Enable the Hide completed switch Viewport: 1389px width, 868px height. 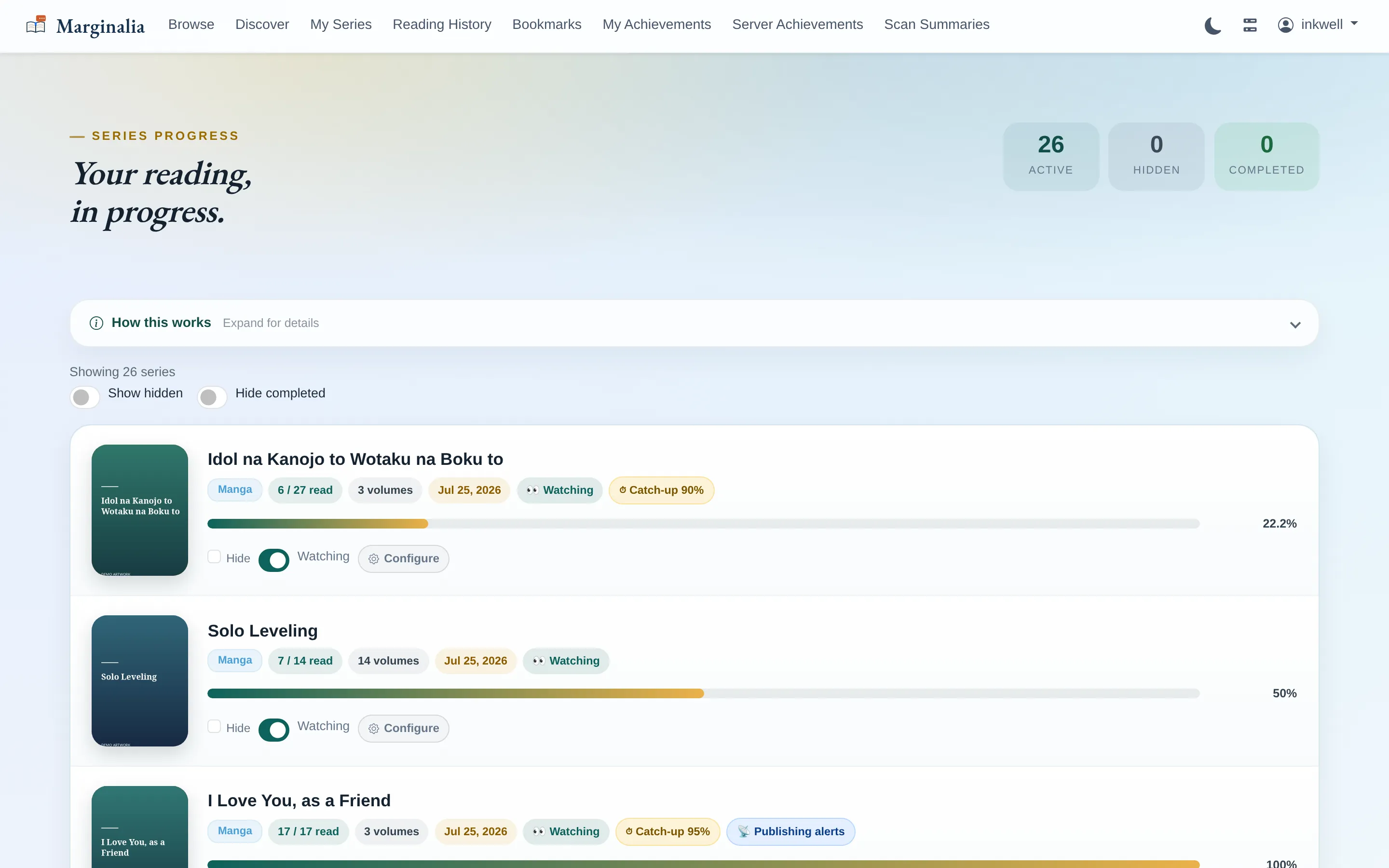pyautogui.click(x=212, y=397)
